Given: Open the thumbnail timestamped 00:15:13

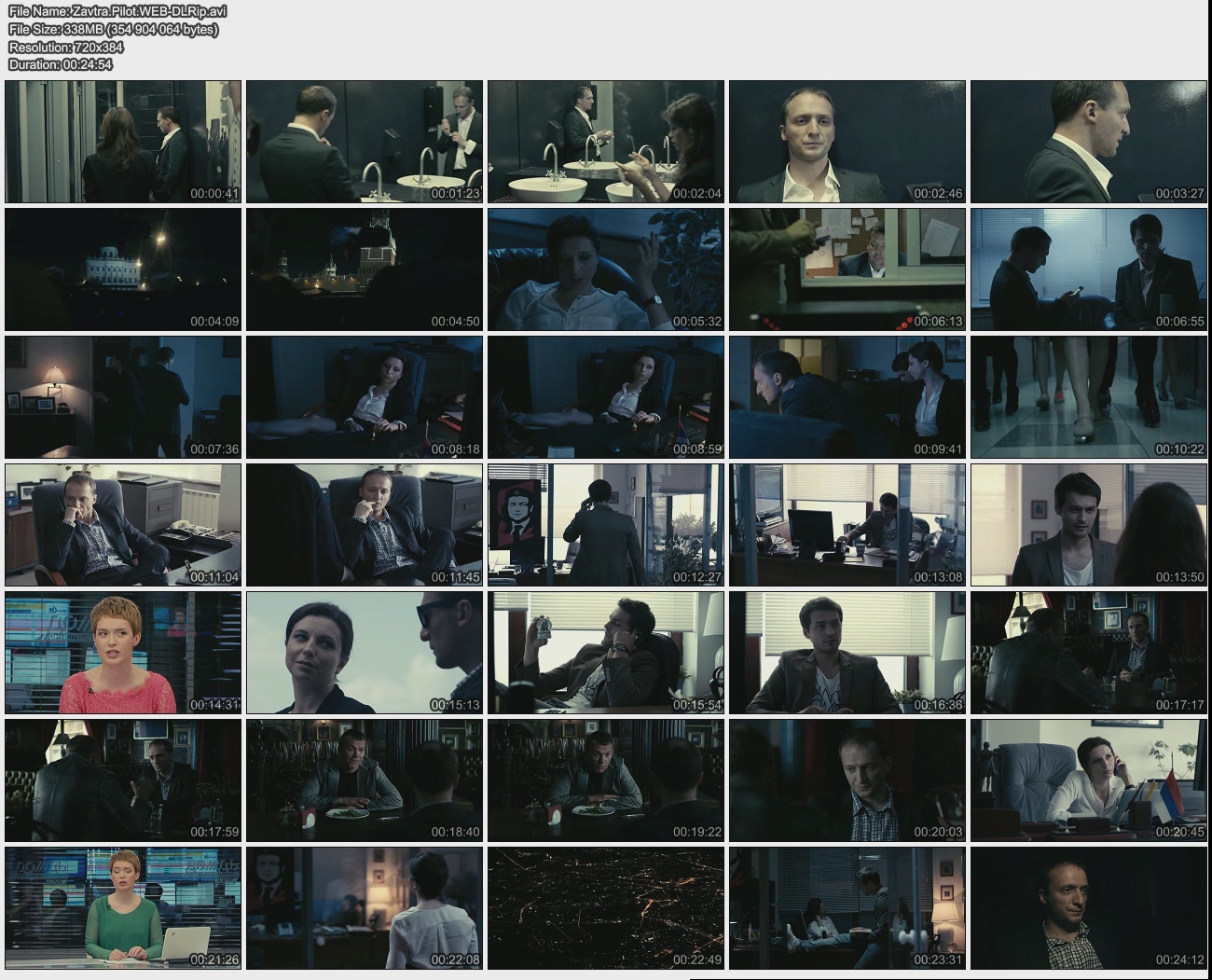Looking at the screenshot, I should point(365,653).
